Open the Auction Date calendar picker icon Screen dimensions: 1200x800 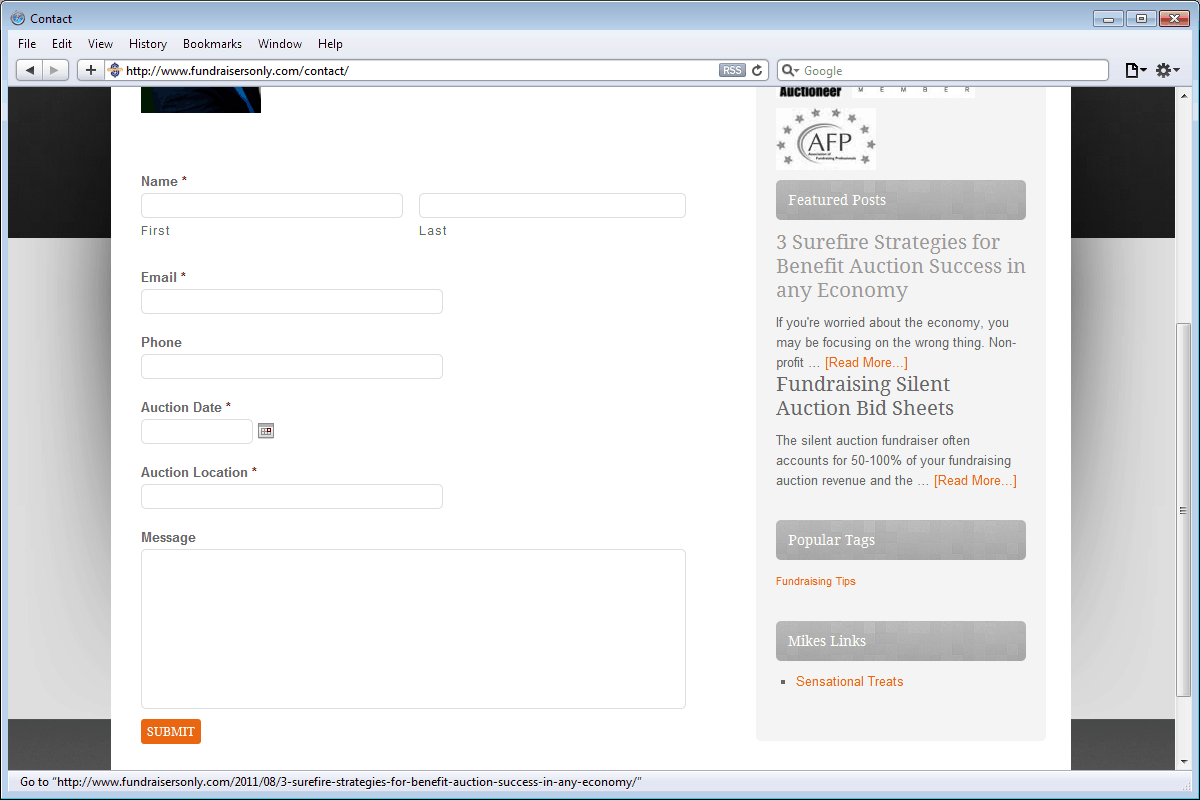266,431
